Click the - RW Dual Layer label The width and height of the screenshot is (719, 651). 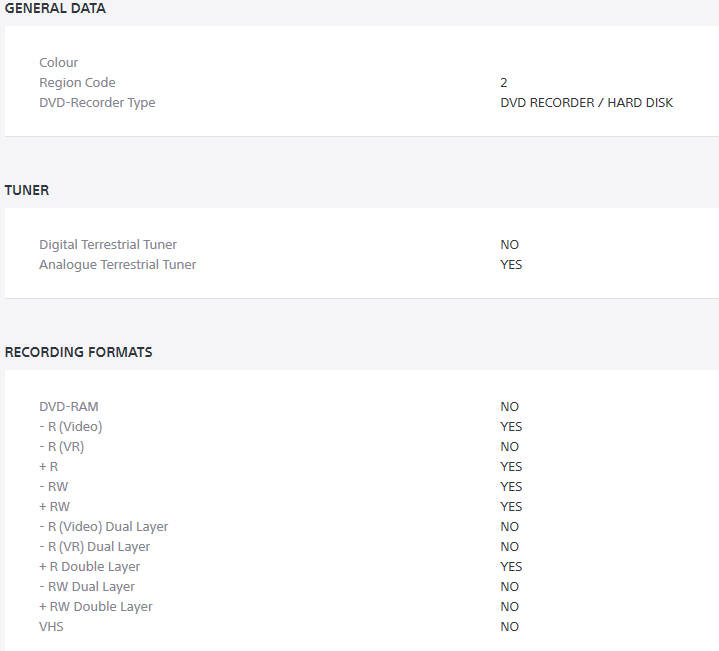(87, 587)
